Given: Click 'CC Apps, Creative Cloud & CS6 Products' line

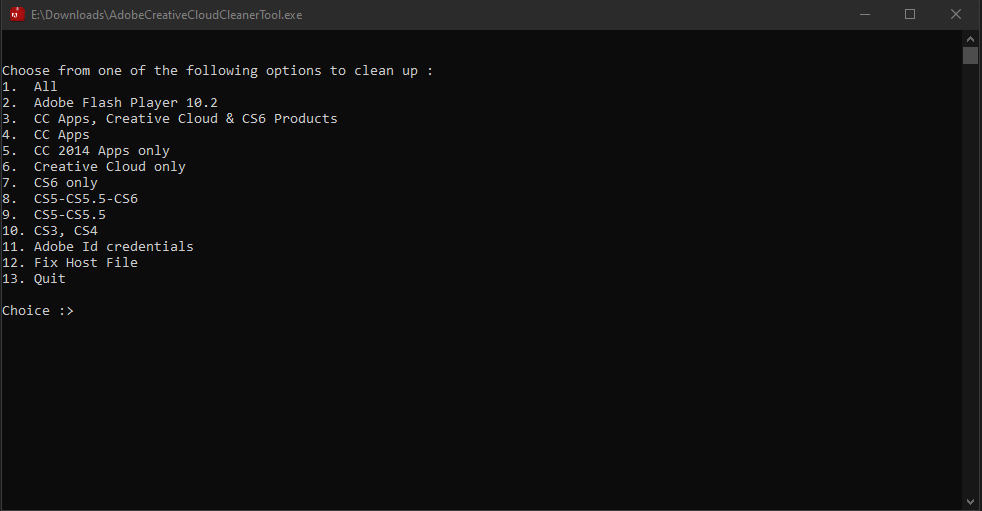Looking at the screenshot, I should [x=170, y=118].
